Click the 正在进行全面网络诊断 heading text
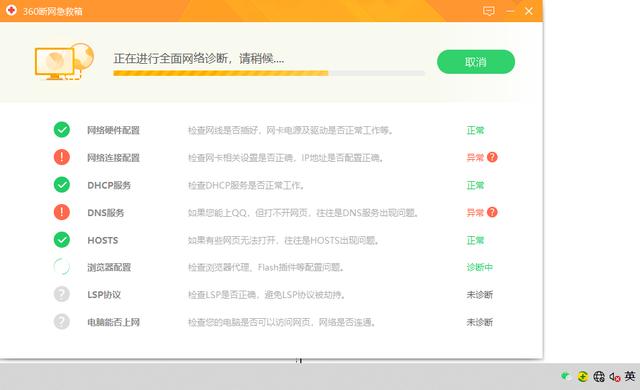The height and width of the screenshot is (390, 640). click(199, 58)
